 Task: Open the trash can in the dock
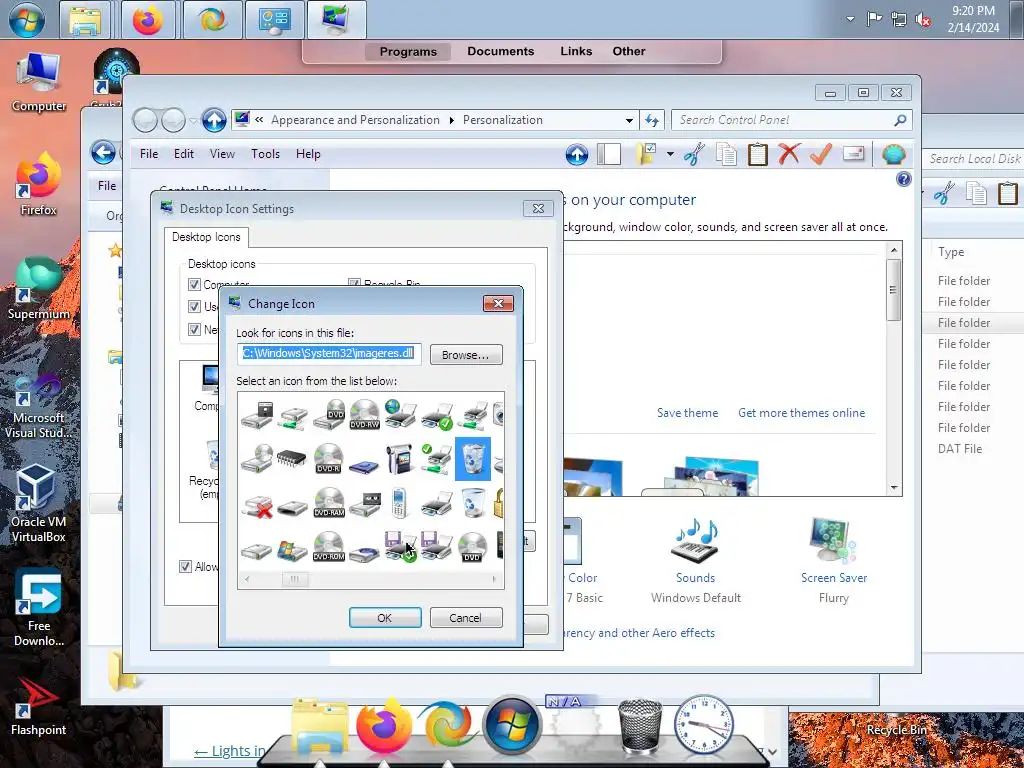pos(640,726)
